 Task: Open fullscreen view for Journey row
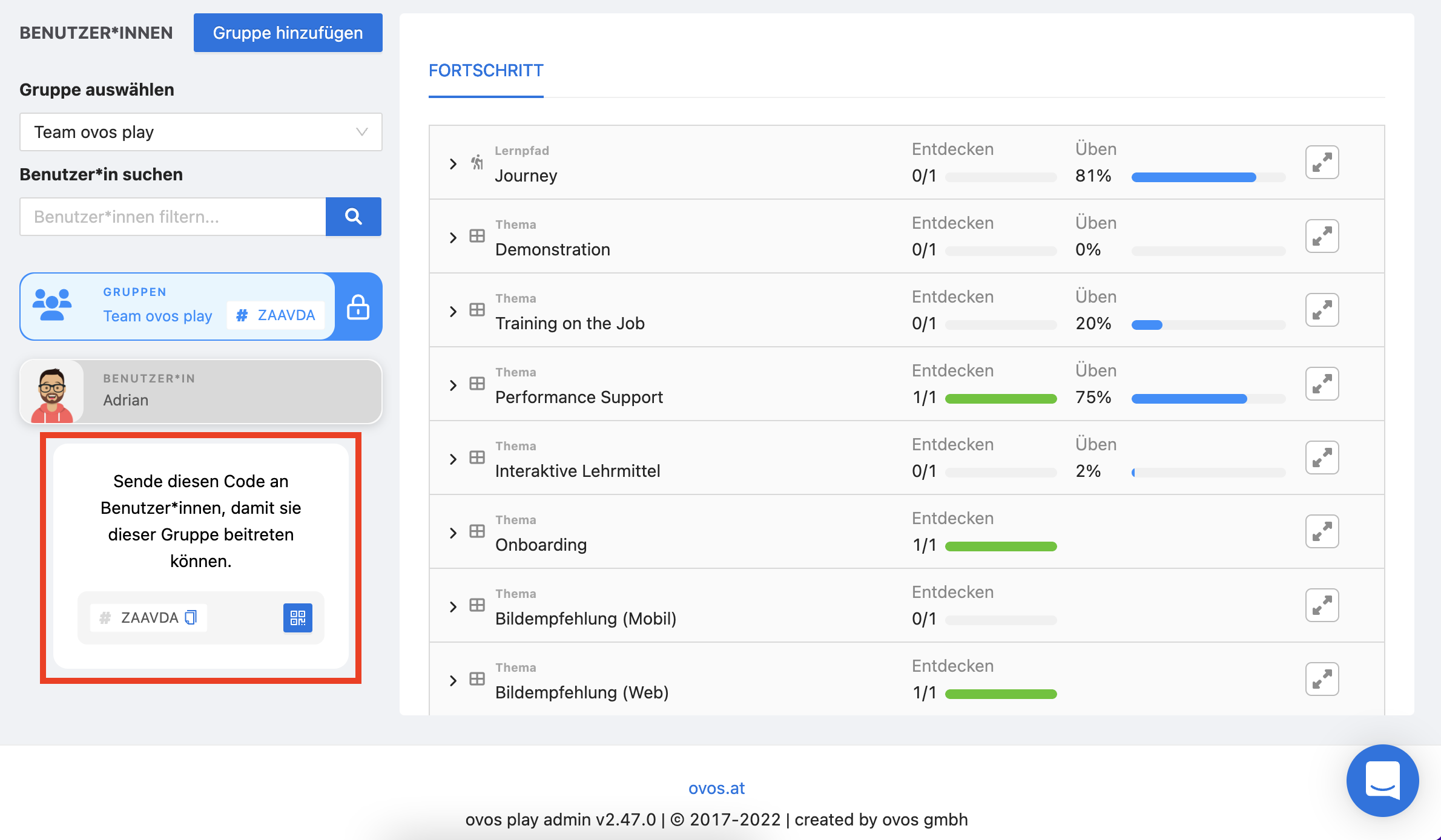[x=1322, y=162]
